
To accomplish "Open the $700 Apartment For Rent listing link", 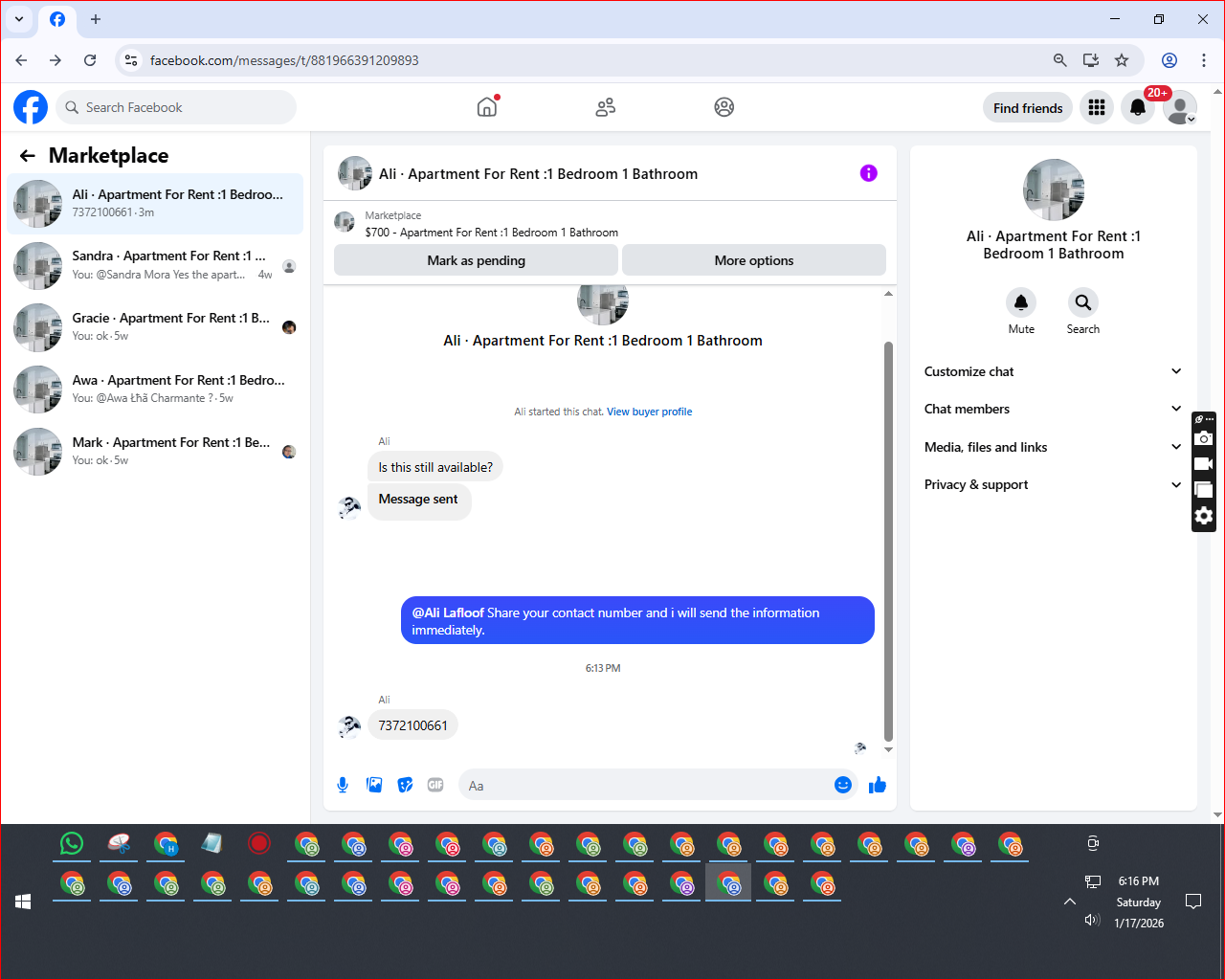I will pos(492,233).
